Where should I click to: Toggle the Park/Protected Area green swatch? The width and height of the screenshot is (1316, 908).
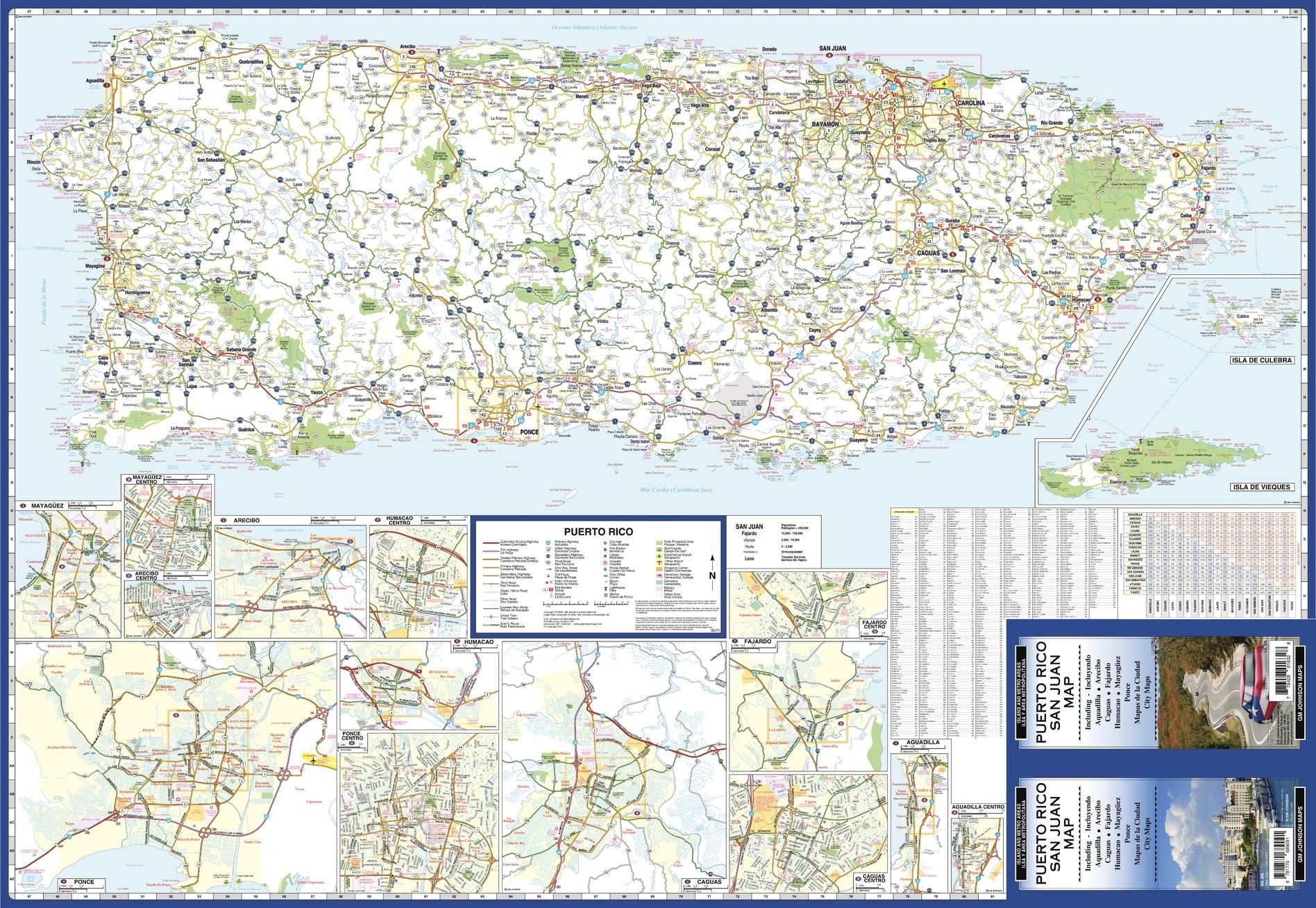[x=659, y=542]
